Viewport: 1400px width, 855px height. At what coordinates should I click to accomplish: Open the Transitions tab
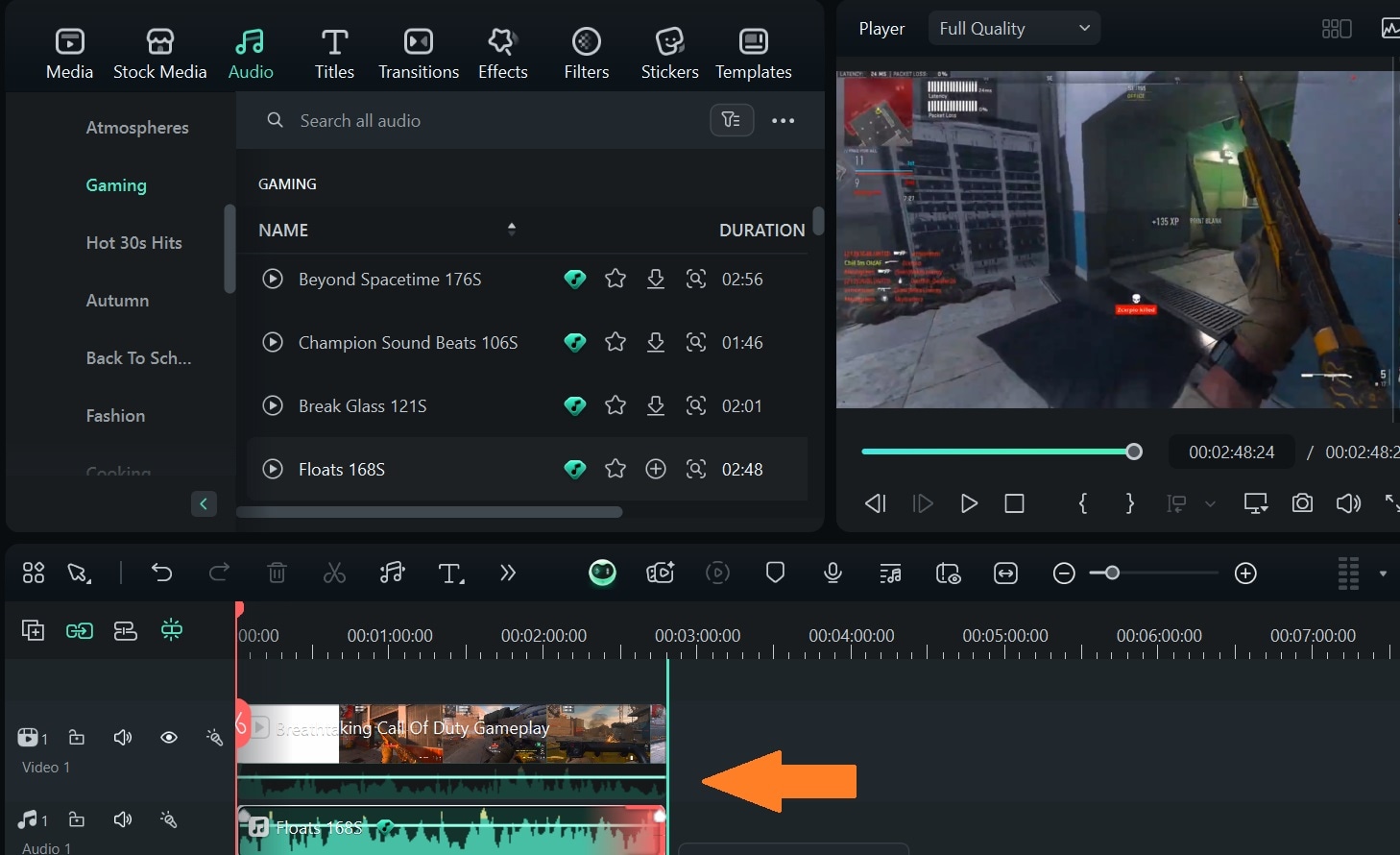[x=419, y=54]
